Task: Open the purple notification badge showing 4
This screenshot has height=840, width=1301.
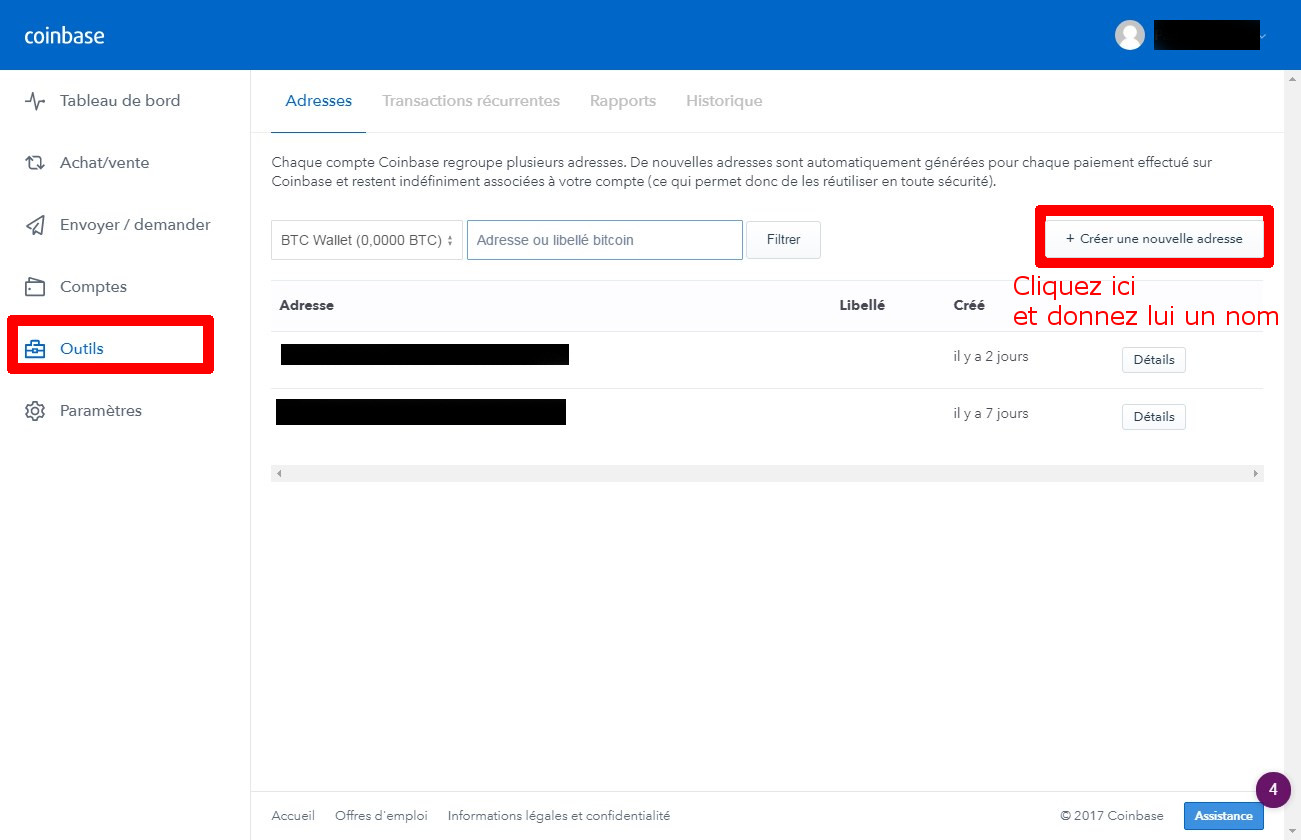Action: click(1273, 789)
